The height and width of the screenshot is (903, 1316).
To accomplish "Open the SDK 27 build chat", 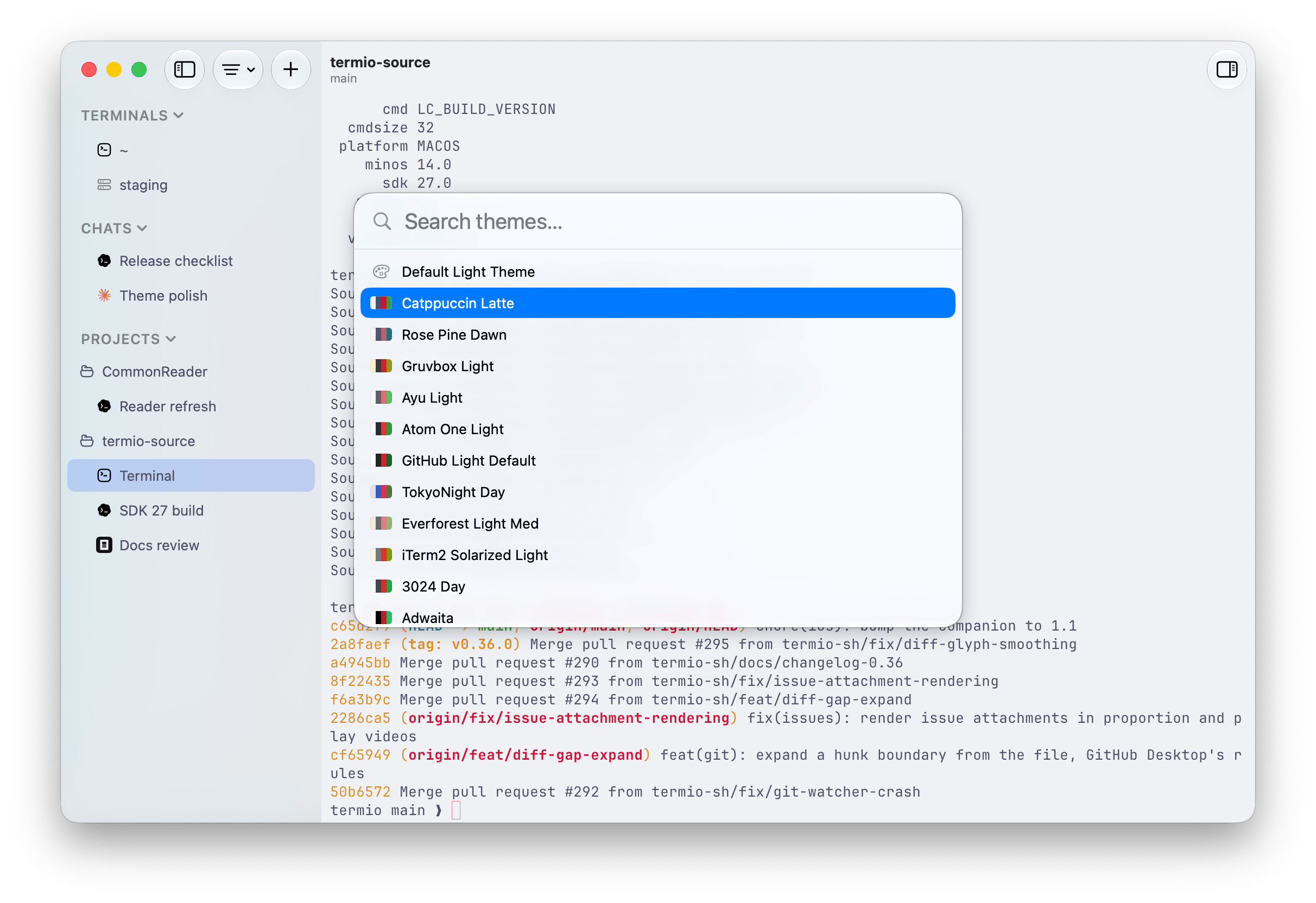I will [x=191, y=510].
